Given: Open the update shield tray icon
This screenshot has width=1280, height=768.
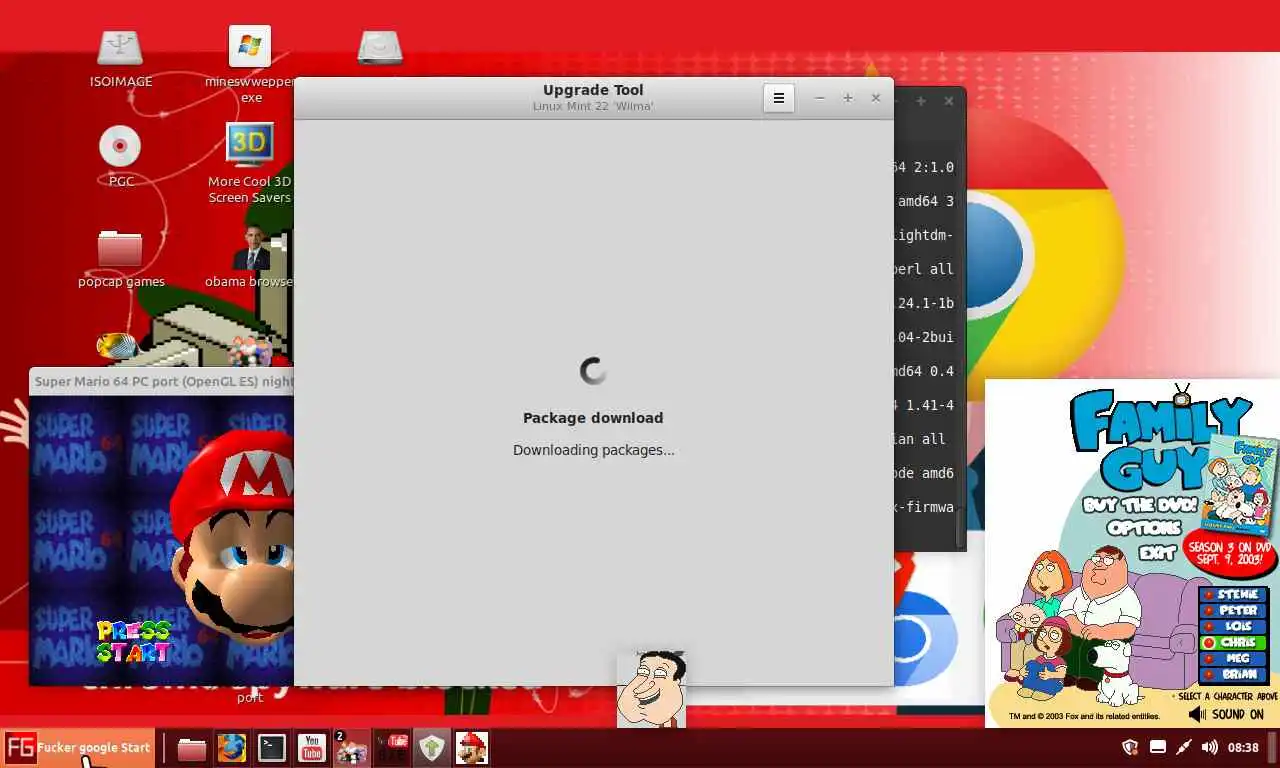Looking at the screenshot, I should tap(1131, 747).
